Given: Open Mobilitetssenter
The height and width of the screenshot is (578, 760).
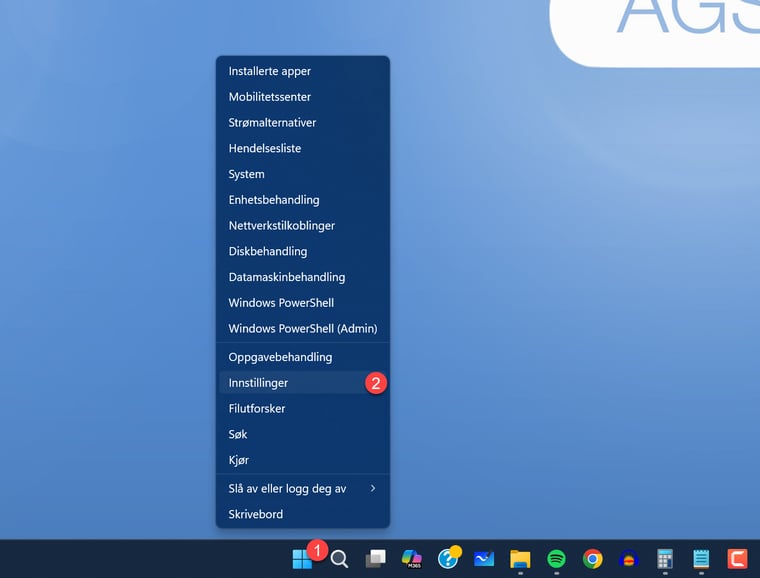Looking at the screenshot, I should tap(302, 97).
